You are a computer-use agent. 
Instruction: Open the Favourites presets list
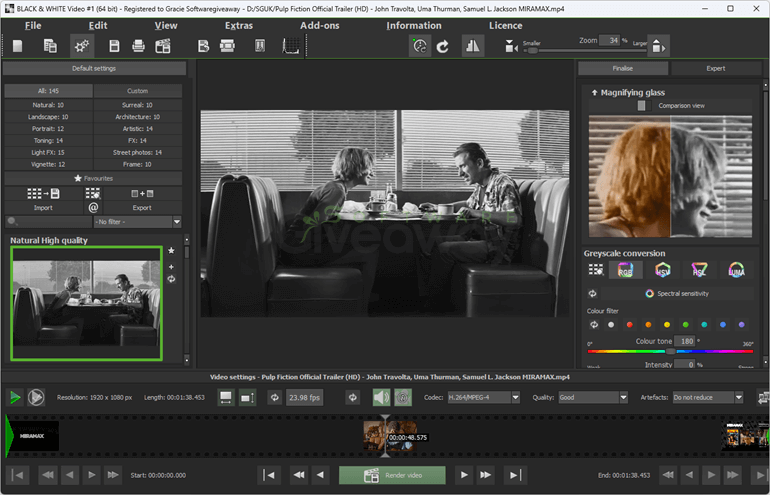(x=93, y=178)
